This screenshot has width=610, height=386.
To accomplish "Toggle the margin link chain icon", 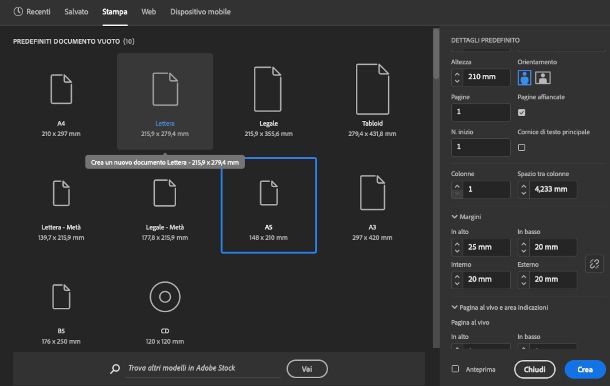I will [x=594, y=264].
